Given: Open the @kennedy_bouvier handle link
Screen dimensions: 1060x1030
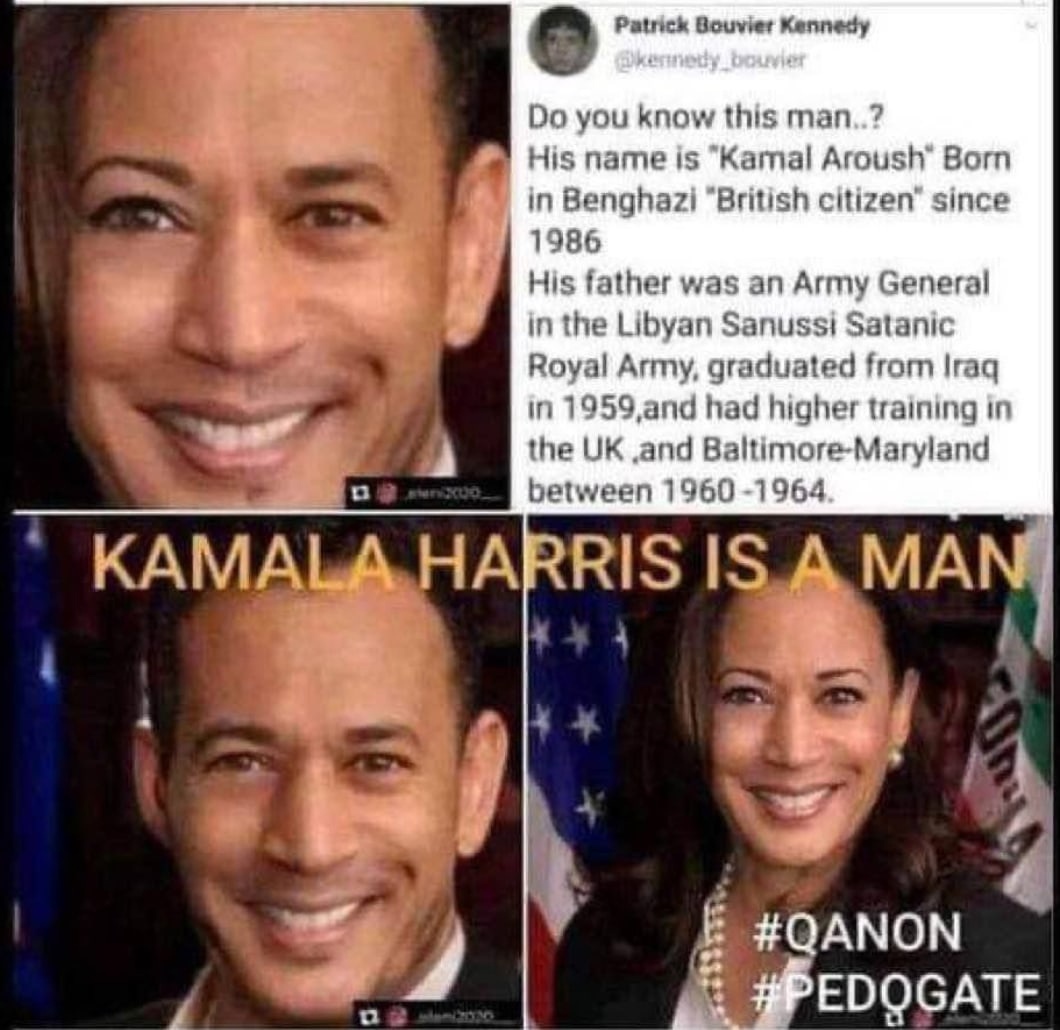Looking at the screenshot, I should 711,60.
